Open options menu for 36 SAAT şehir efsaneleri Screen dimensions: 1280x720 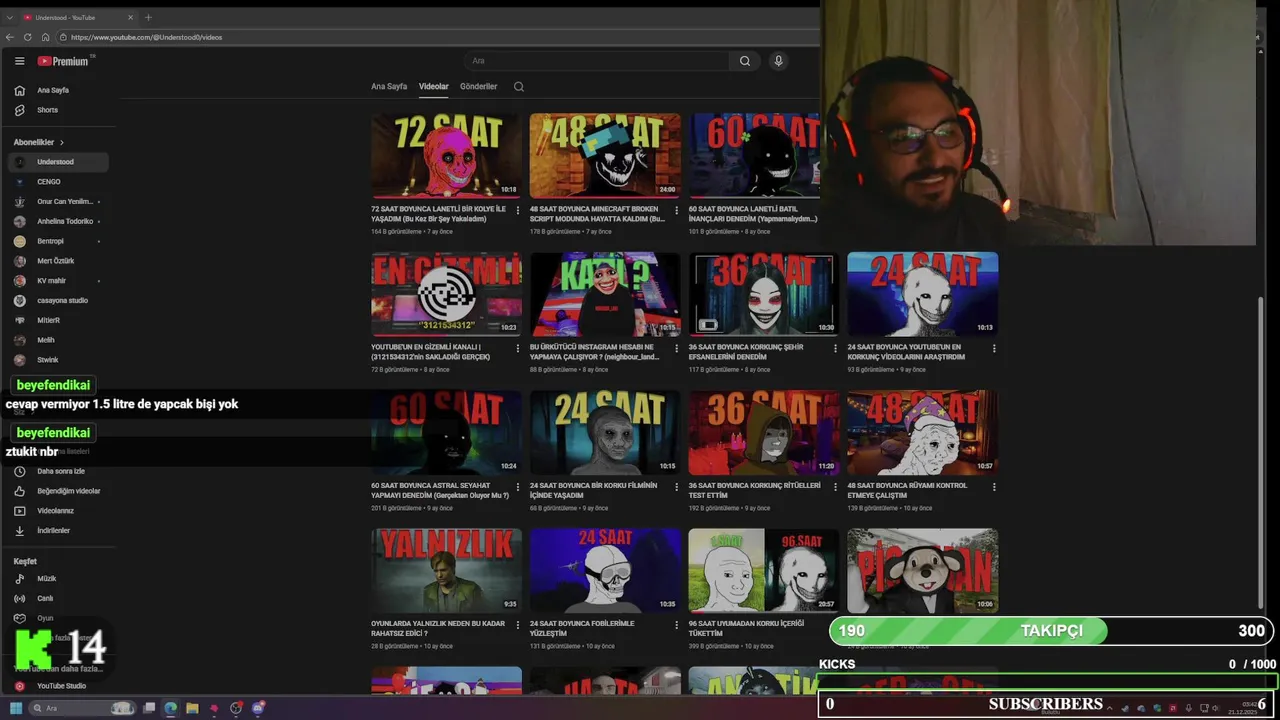coord(836,348)
